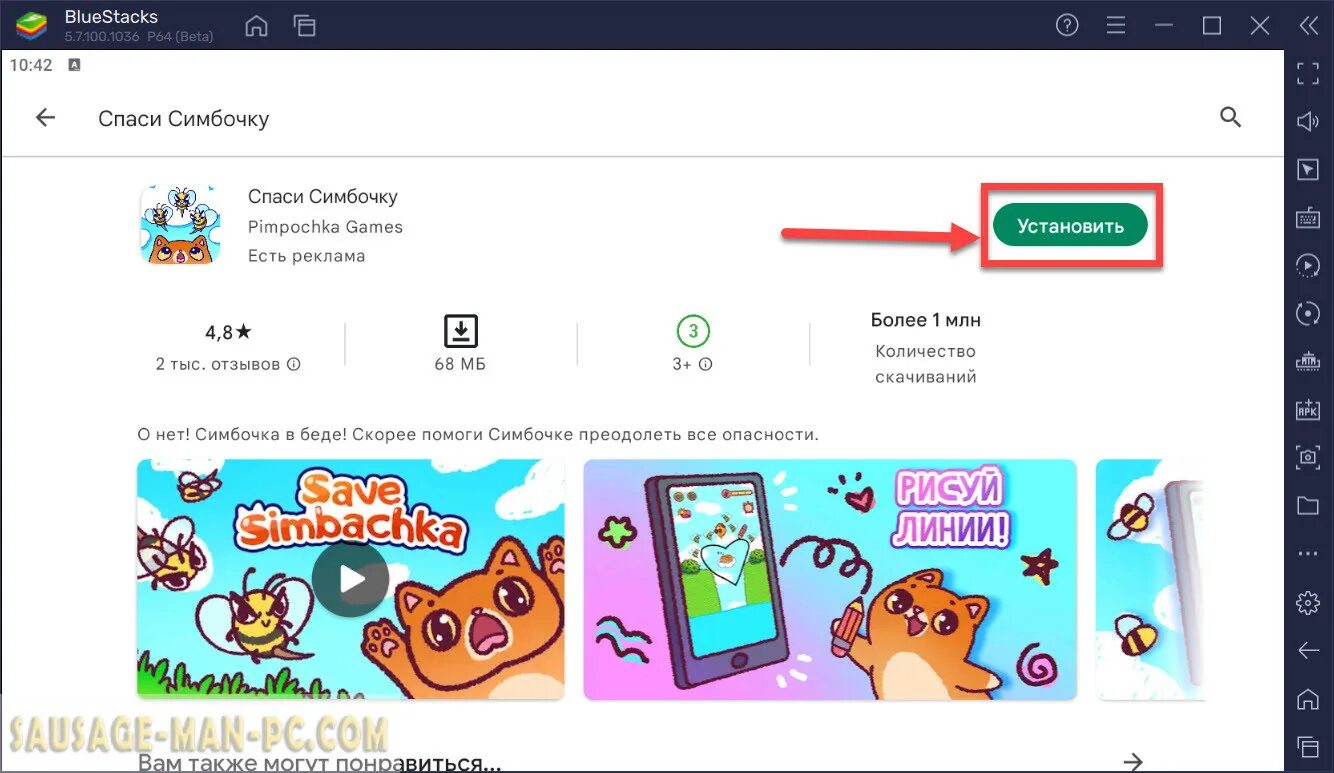Click the install APK icon in sidebar
Viewport: 1334px width, 773px height.
[1308, 408]
